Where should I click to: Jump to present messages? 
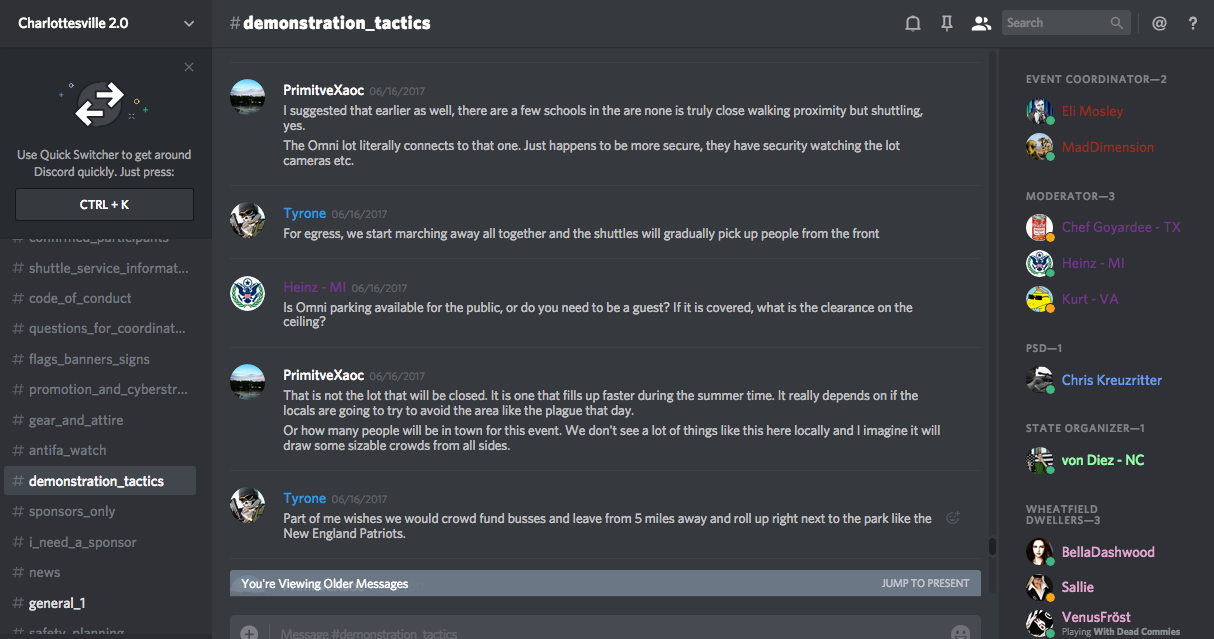(925, 583)
